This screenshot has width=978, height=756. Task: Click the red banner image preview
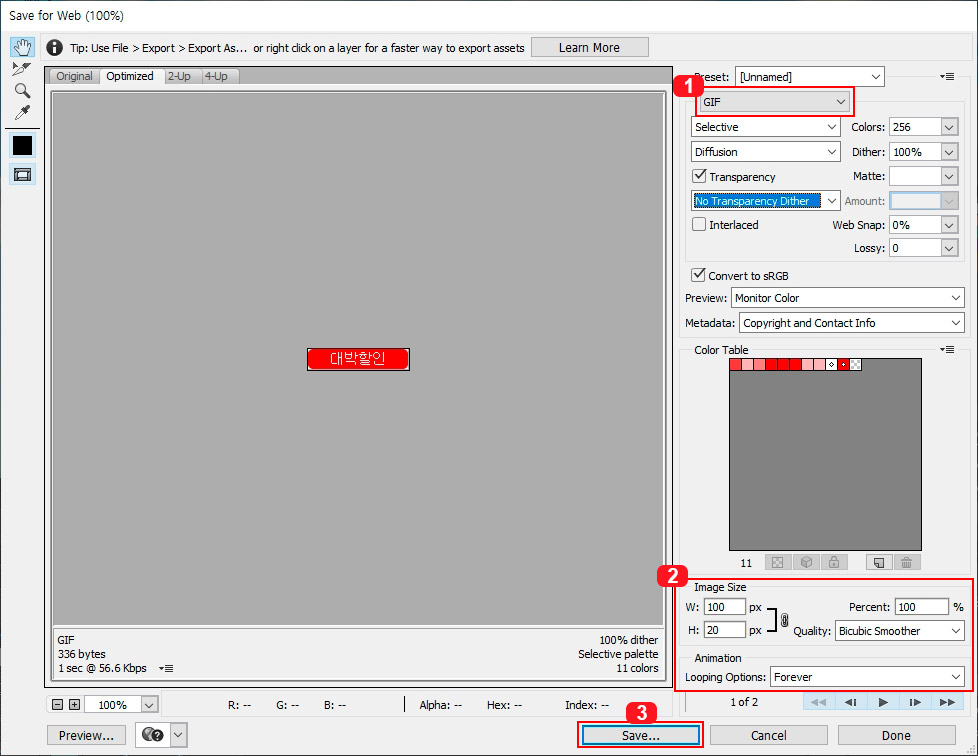pos(358,359)
